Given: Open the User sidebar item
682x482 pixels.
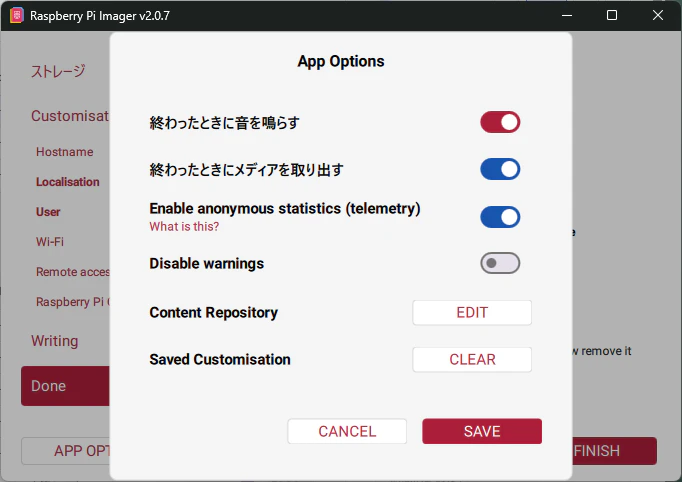Looking at the screenshot, I should click(x=48, y=212).
